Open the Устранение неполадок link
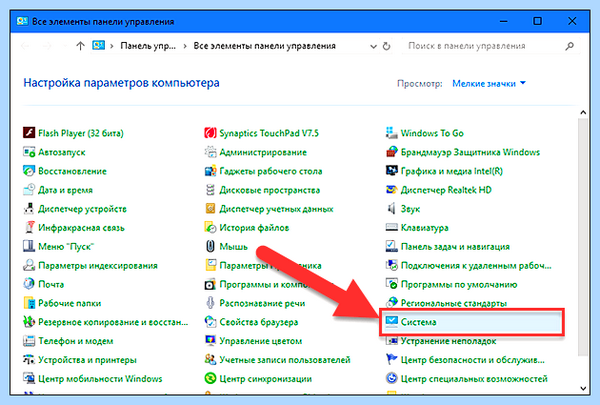This screenshot has width=600, height=405. [448, 341]
